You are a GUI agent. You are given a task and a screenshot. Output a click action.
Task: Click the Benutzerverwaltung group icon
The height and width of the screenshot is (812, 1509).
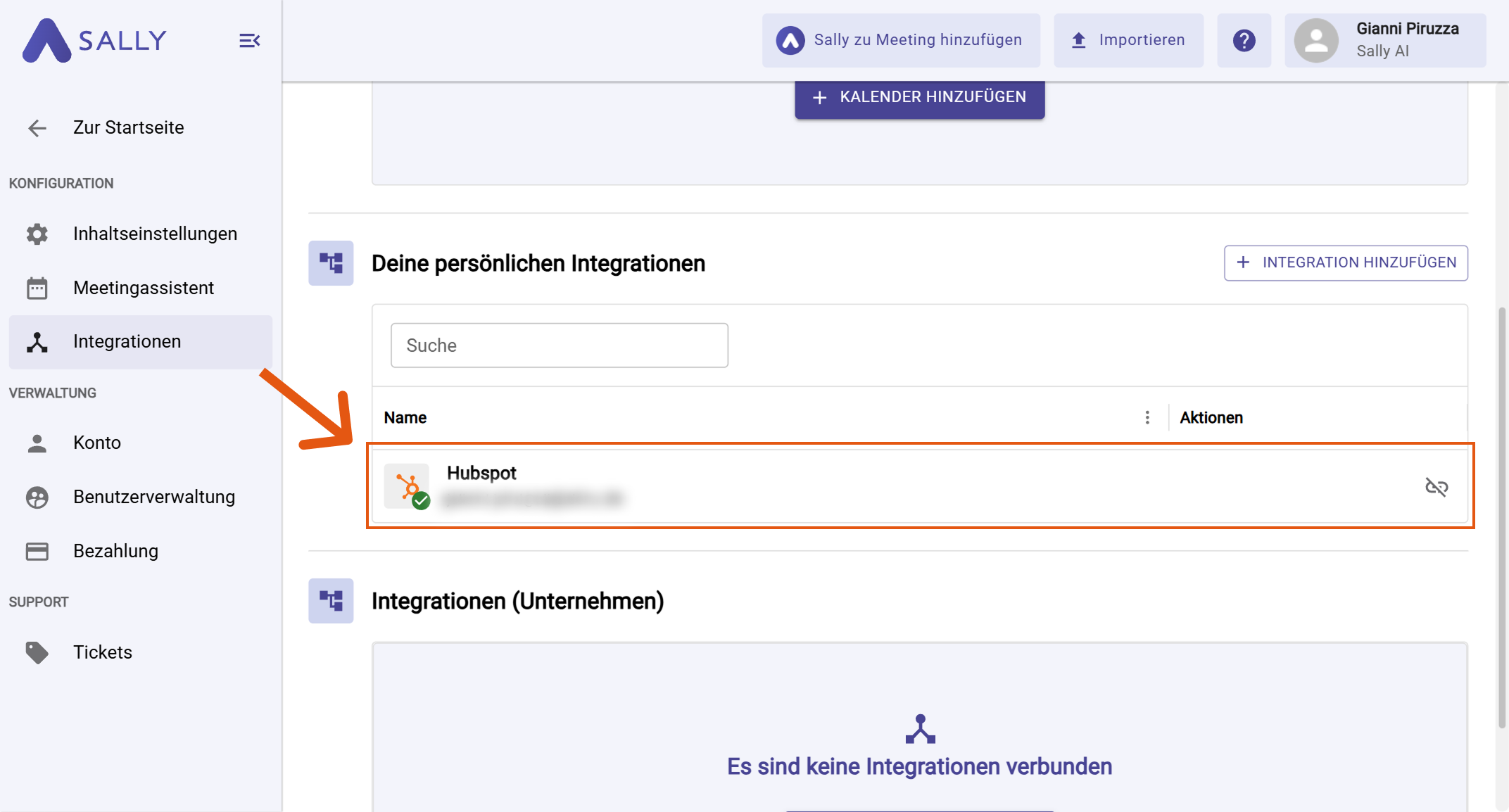pos(37,497)
